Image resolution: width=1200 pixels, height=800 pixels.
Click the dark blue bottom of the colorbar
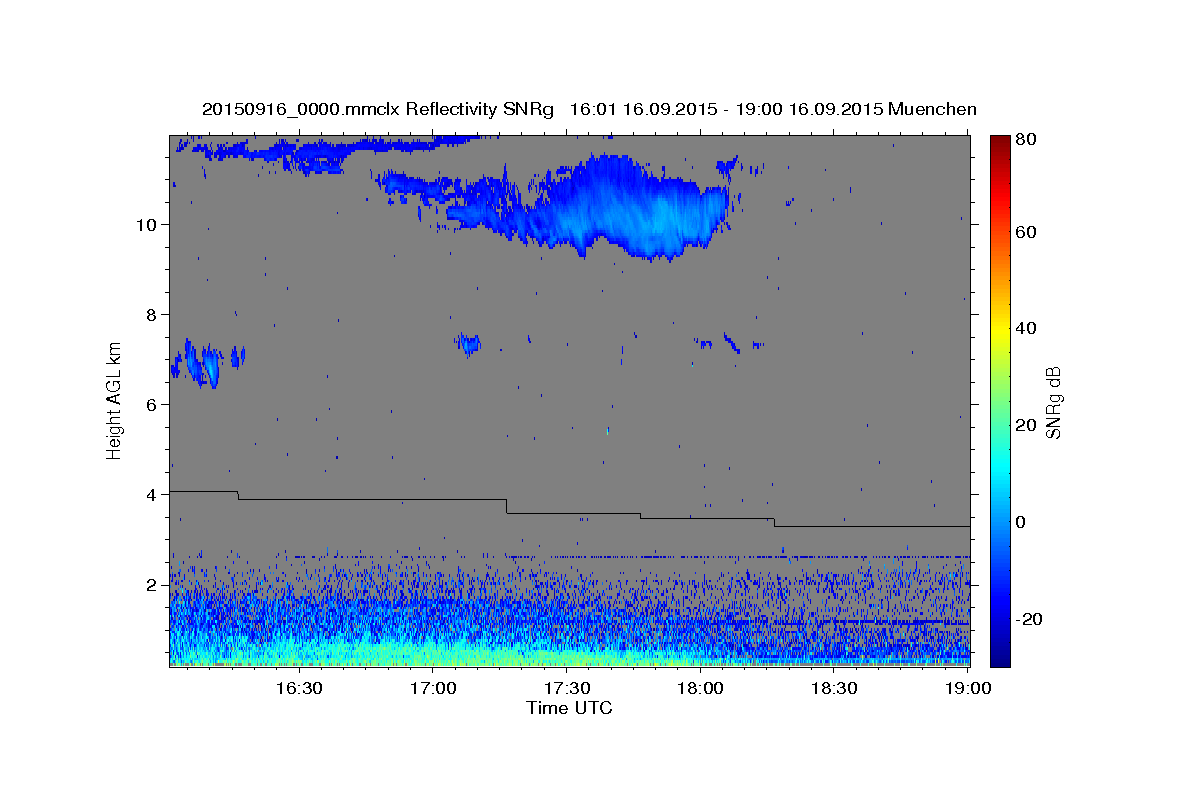click(x=1000, y=656)
